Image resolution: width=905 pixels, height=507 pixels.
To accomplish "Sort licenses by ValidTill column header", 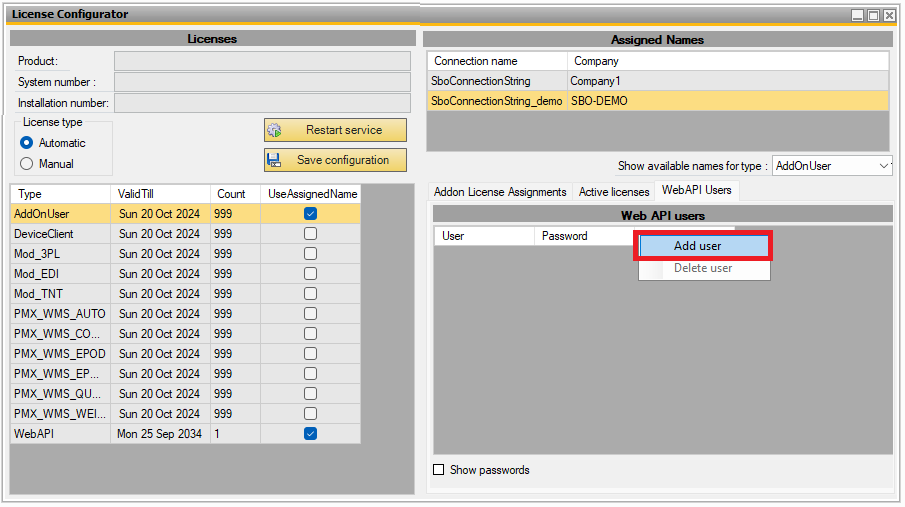I will click(x=160, y=194).
